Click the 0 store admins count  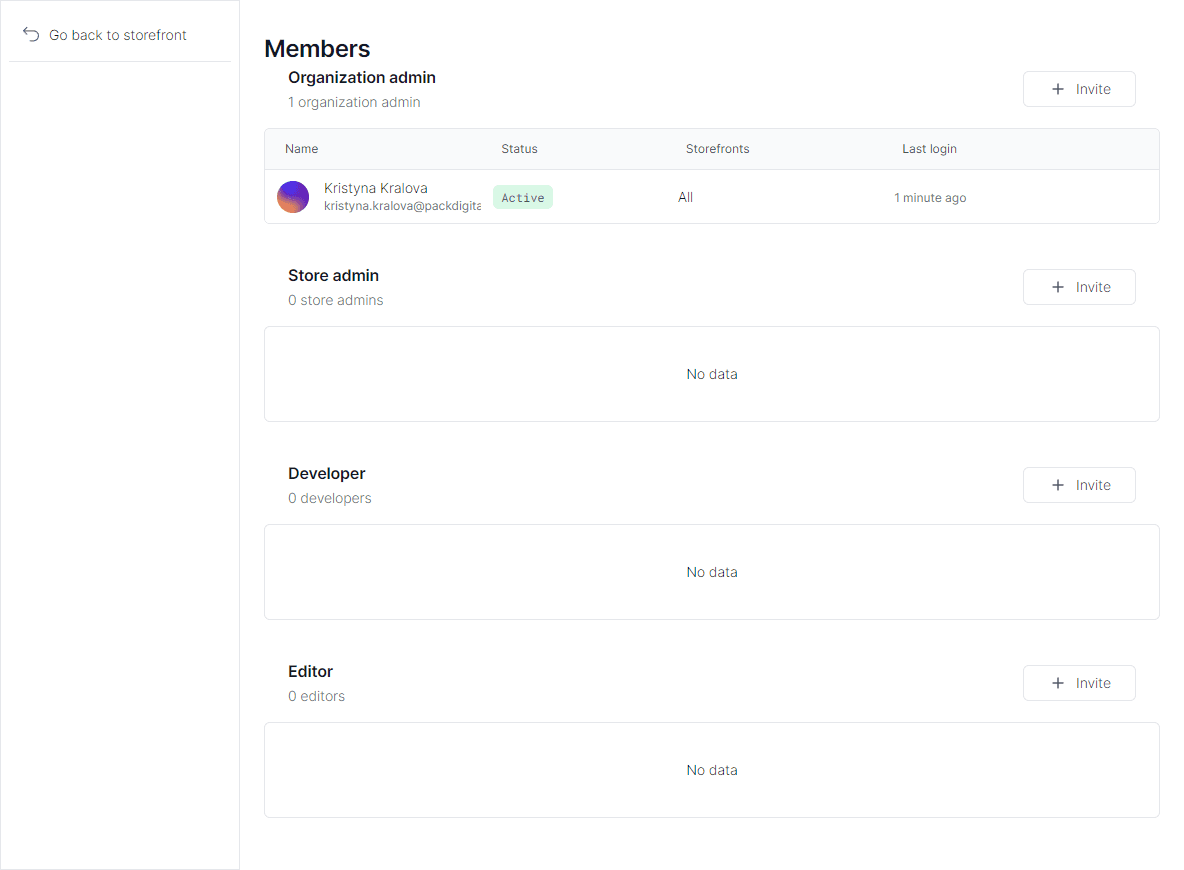coord(335,300)
